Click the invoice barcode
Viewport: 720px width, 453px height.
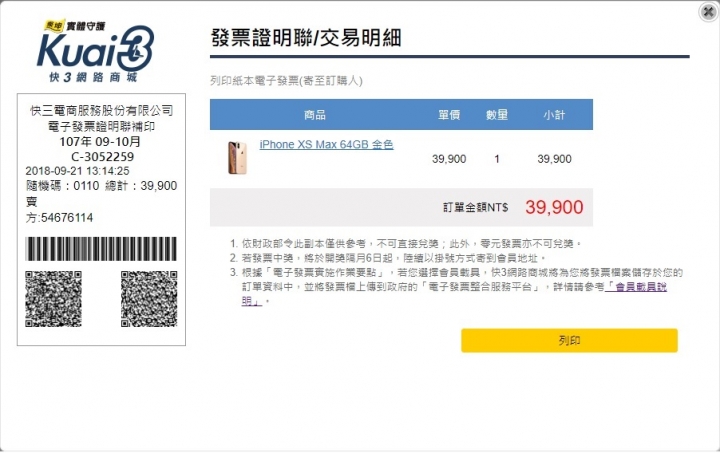(101, 249)
